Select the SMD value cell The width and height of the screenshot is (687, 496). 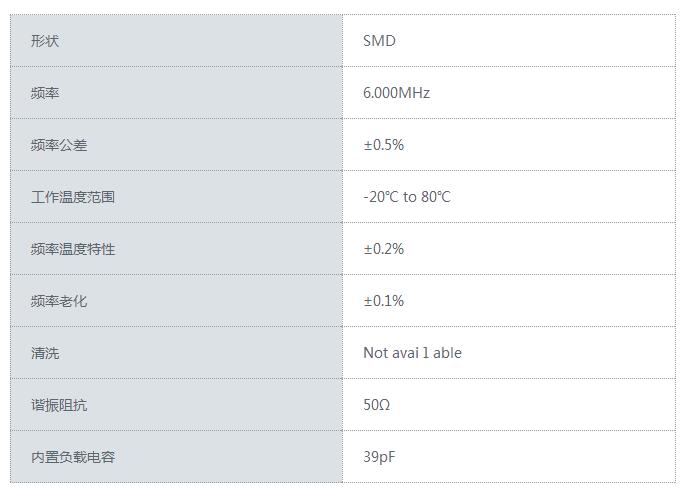379,41
